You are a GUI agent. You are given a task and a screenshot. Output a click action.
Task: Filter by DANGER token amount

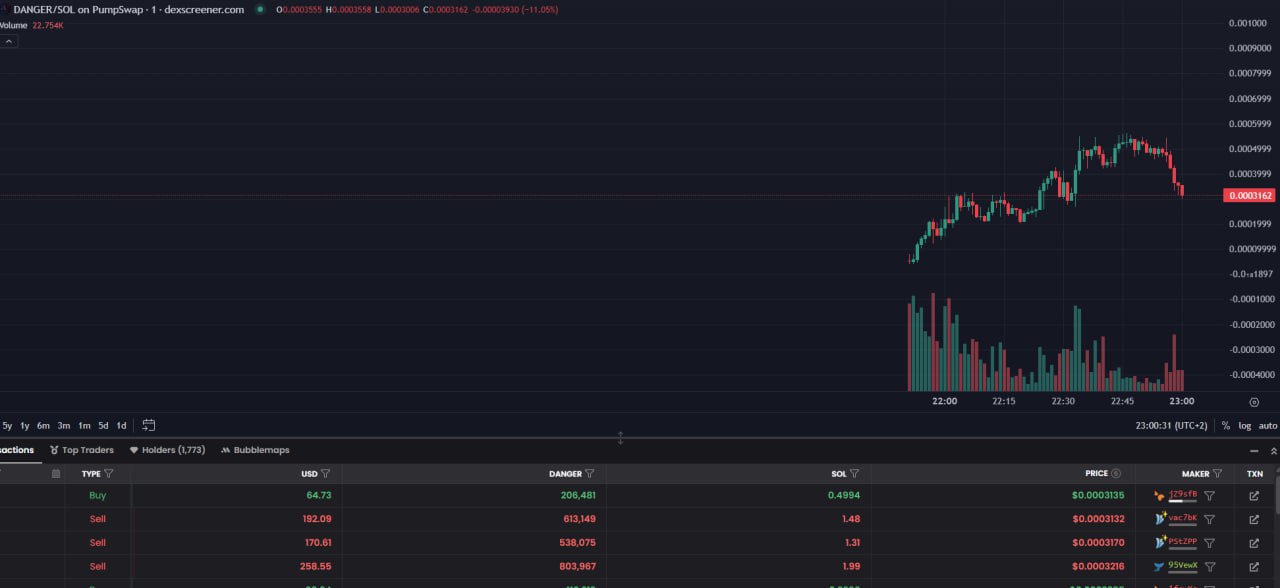click(590, 474)
